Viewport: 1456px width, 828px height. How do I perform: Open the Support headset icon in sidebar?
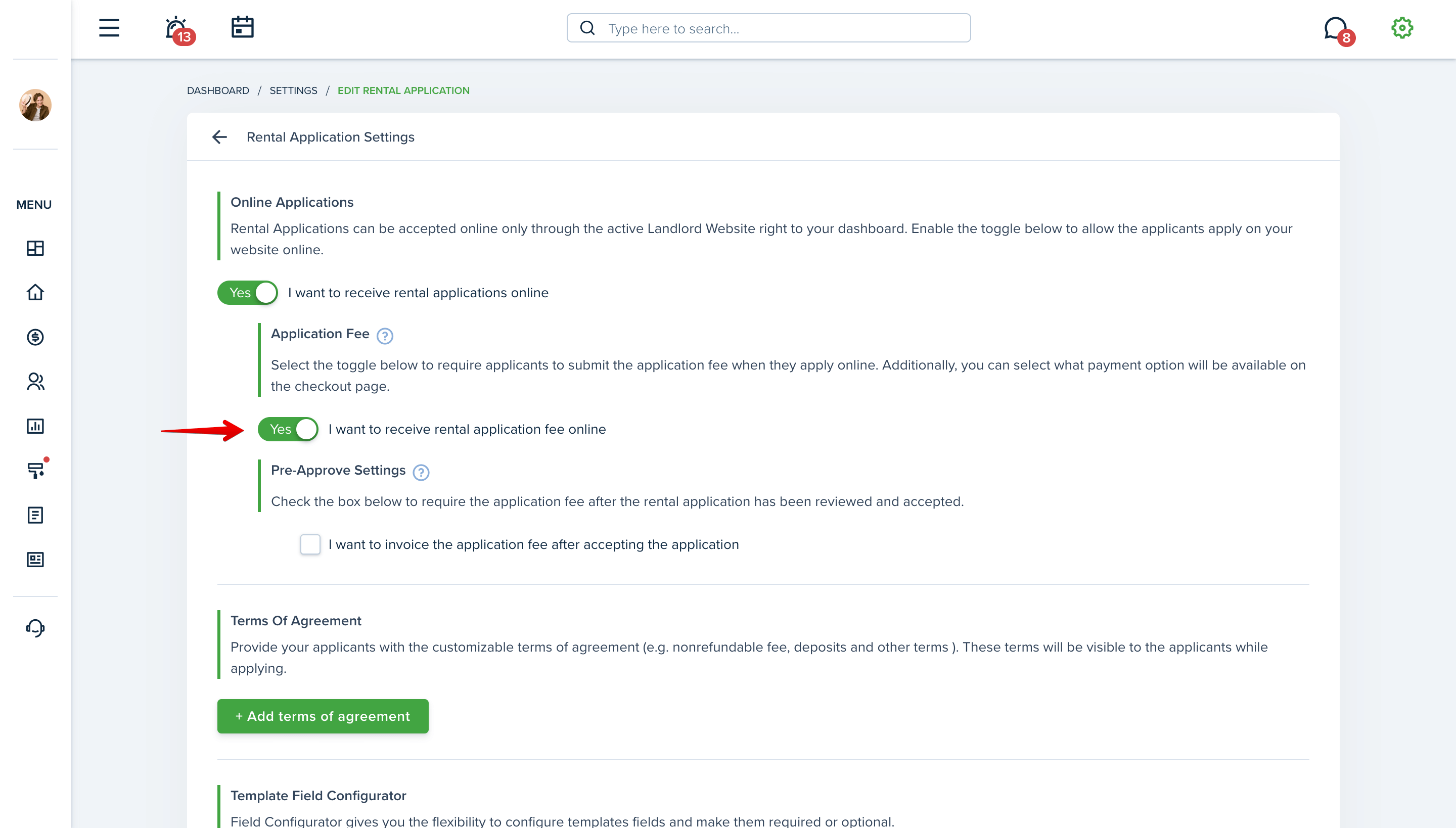35,628
